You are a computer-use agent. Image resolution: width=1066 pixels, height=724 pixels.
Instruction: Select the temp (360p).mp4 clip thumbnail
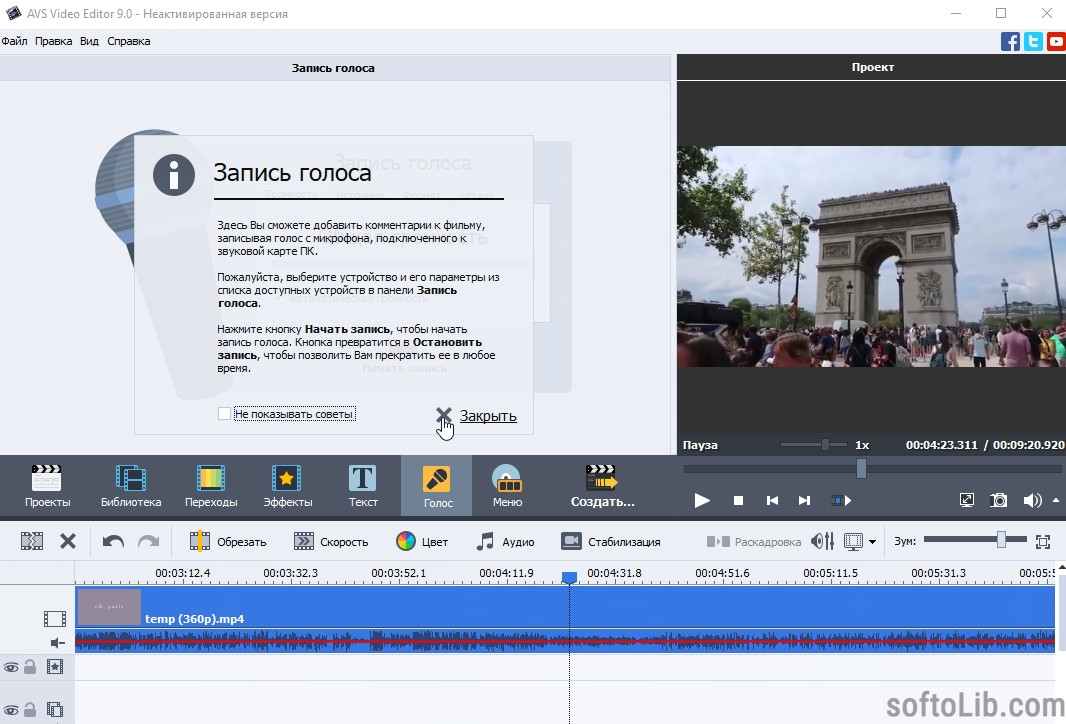(x=109, y=606)
